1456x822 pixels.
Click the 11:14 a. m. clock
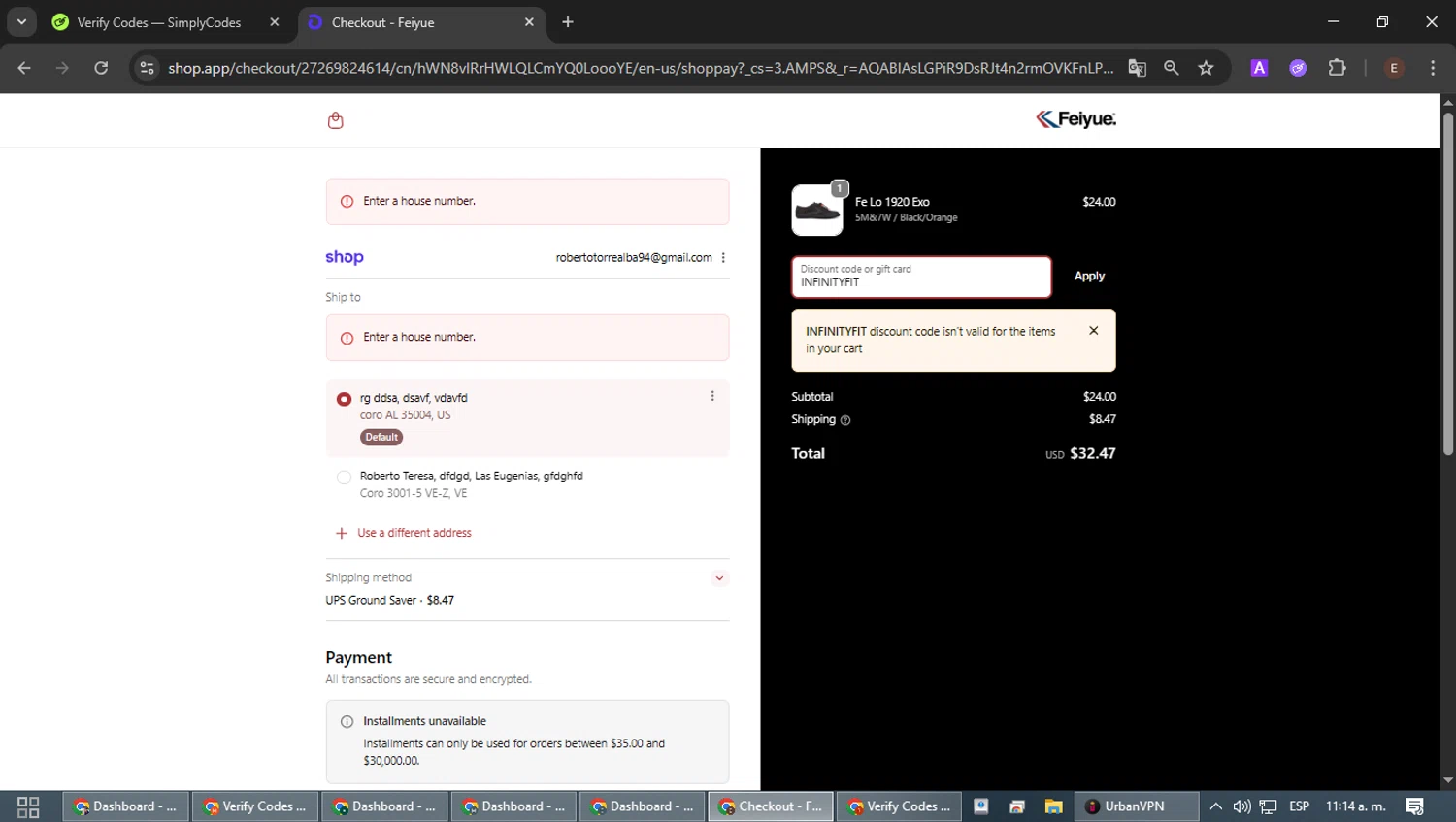pyautogui.click(x=1355, y=806)
